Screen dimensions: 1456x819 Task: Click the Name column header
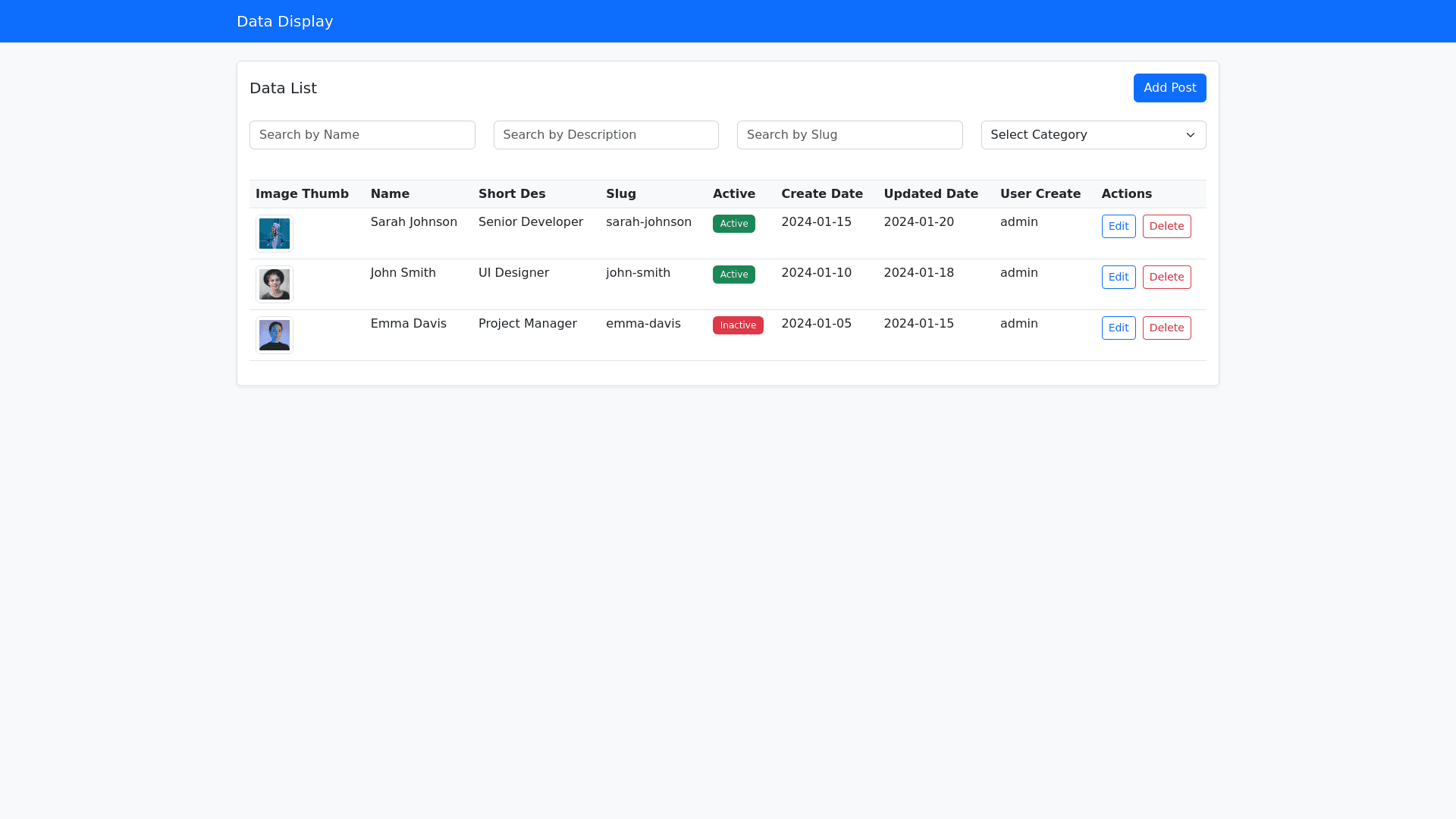[x=390, y=194]
